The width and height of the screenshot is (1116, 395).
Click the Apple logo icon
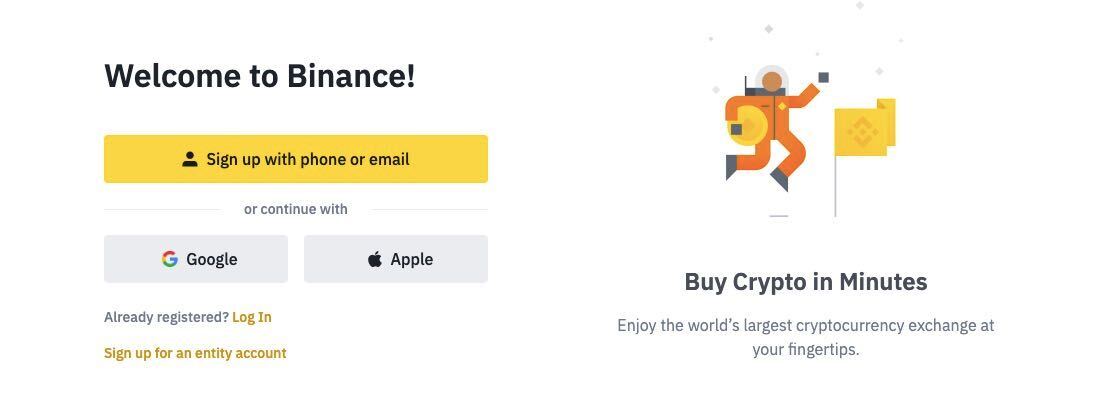point(374,259)
